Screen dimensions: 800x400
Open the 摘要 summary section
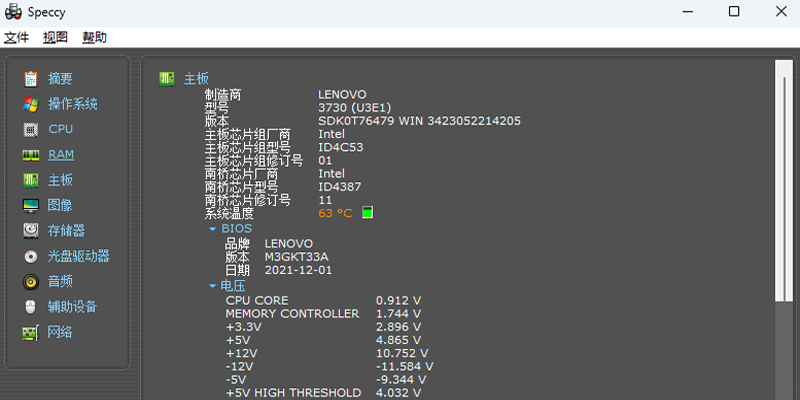pos(60,79)
